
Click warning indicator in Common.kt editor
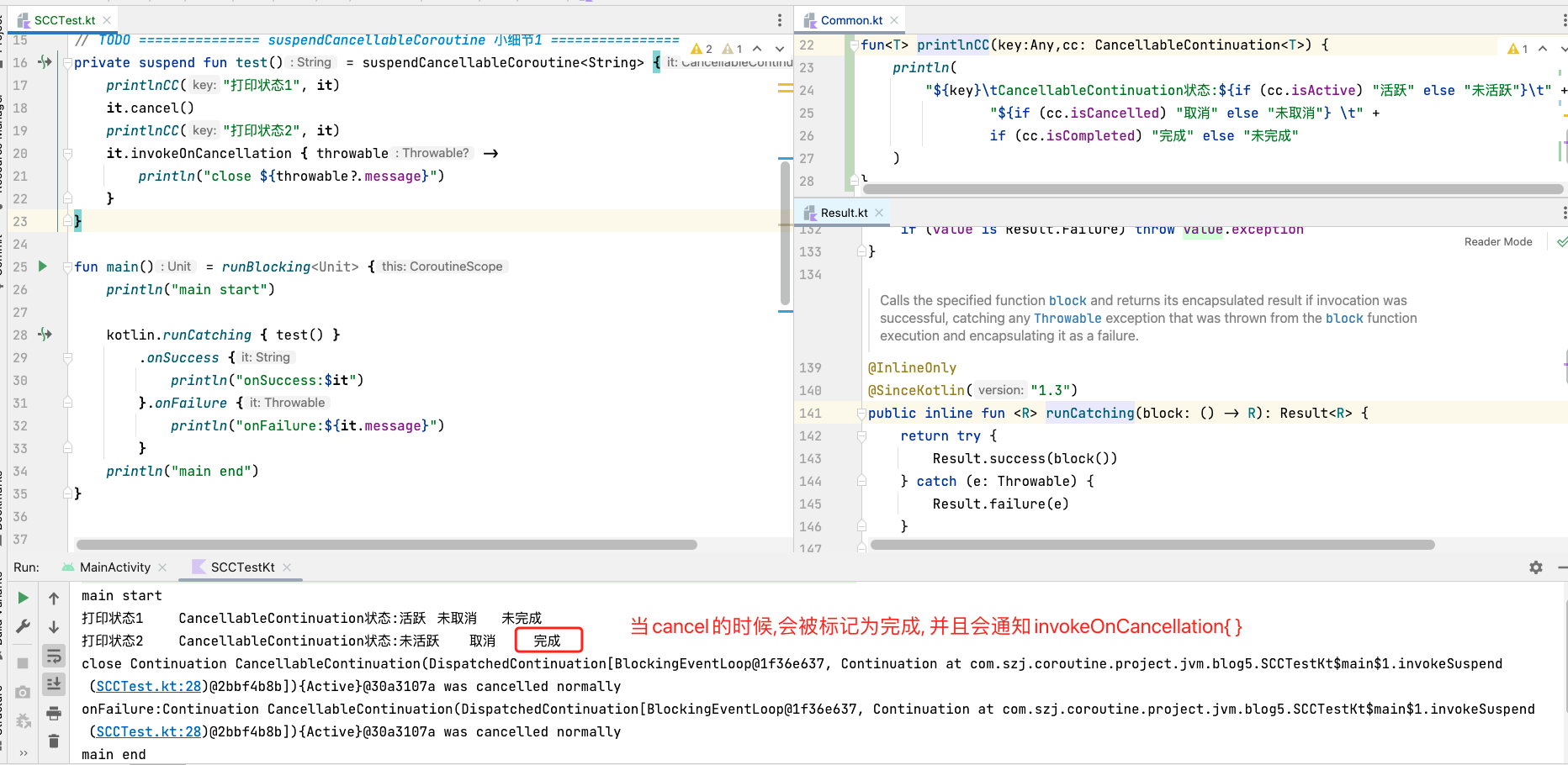(1518, 49)
